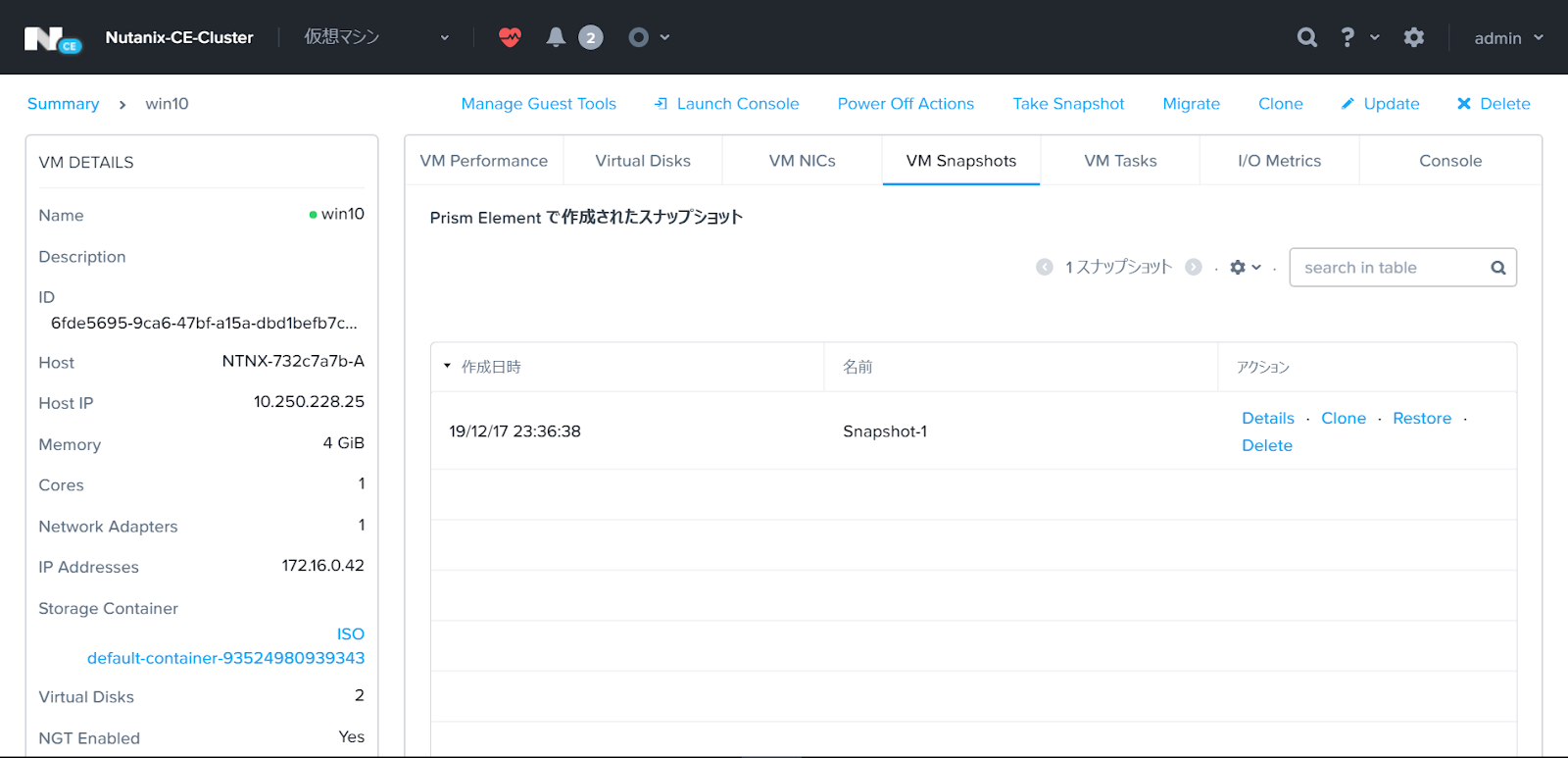Screen dimensions: 1568x758
Task: Click the Nutanix CE logo
Action: [53, 39]
